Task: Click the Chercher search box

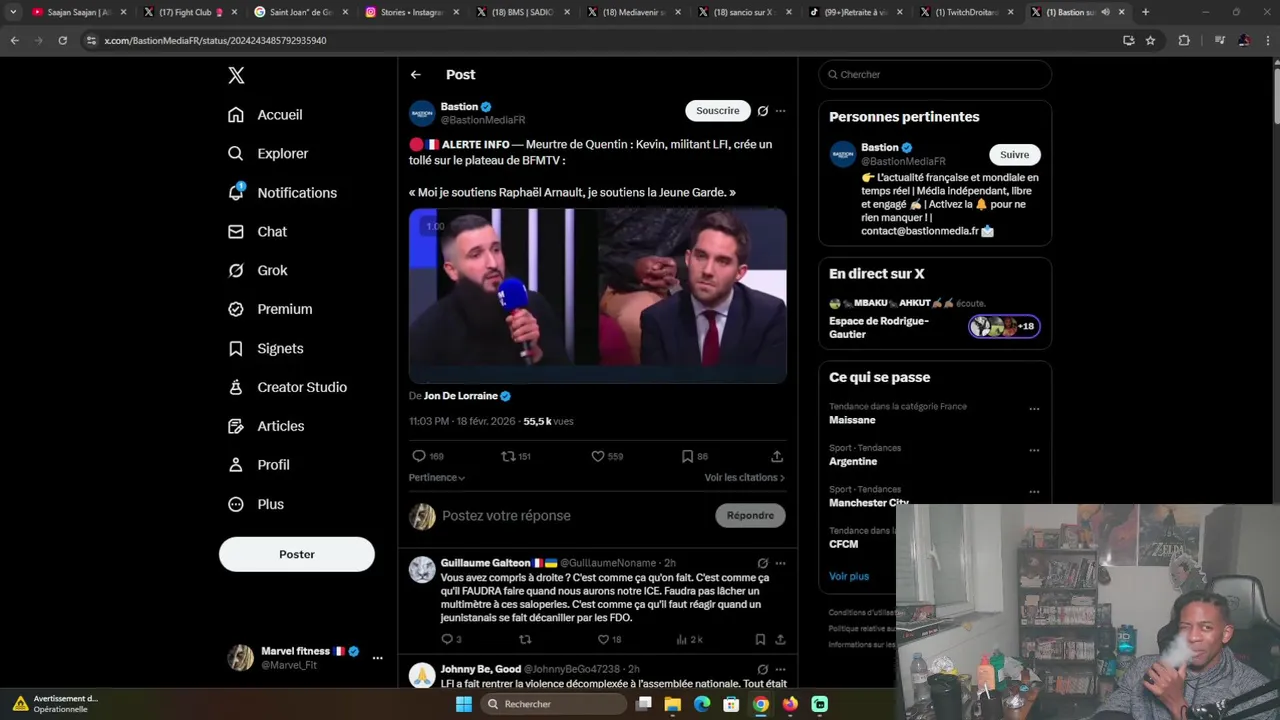Action: coord(935,75)
